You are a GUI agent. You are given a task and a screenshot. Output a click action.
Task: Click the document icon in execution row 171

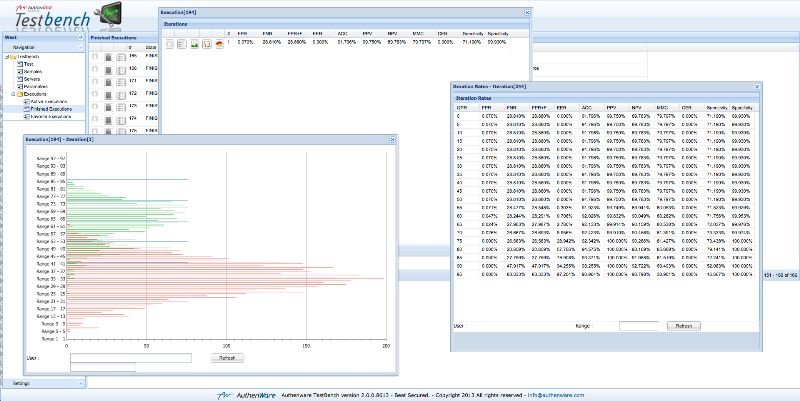click(108, 83)
